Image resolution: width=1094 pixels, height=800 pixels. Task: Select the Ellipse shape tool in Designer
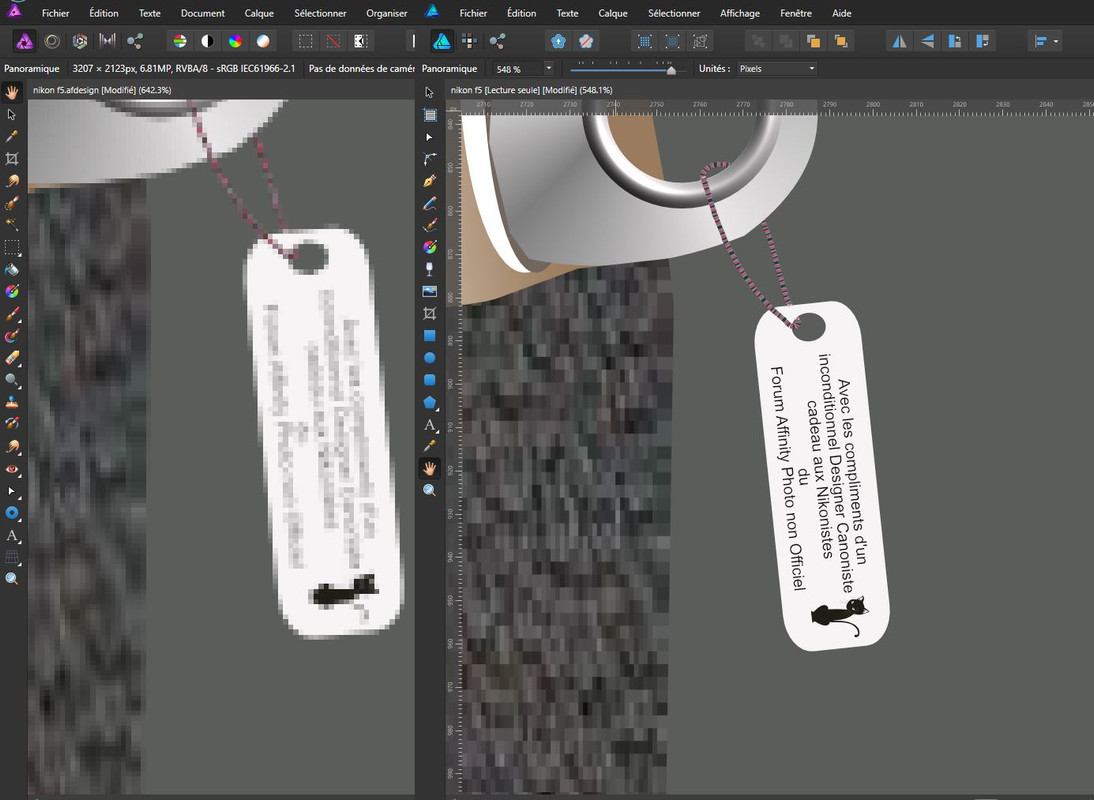tap(430, 358)
